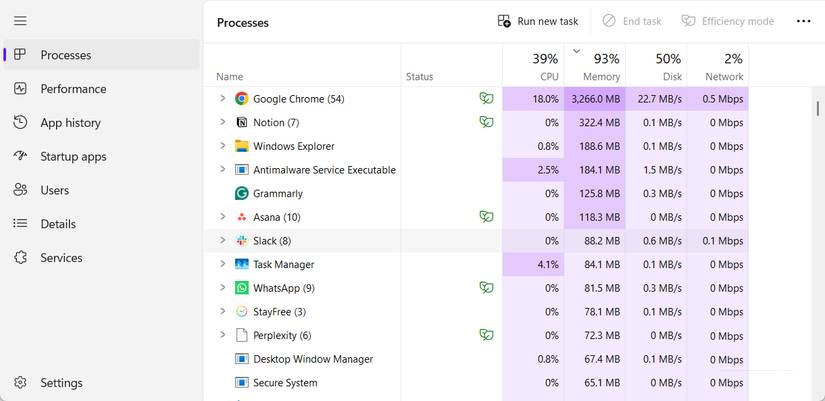The width and height of the screenshot is (825, 401).
Task: Select Slack's 0.1 Mbps network cell
Action: coord(718,240)
